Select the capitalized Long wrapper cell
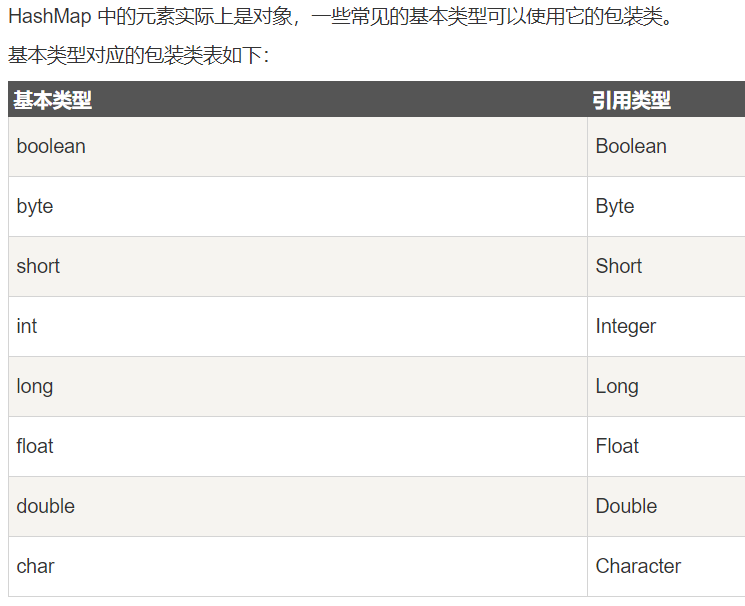The height and width of the screenshot is (606, 745). pos(617,386)
